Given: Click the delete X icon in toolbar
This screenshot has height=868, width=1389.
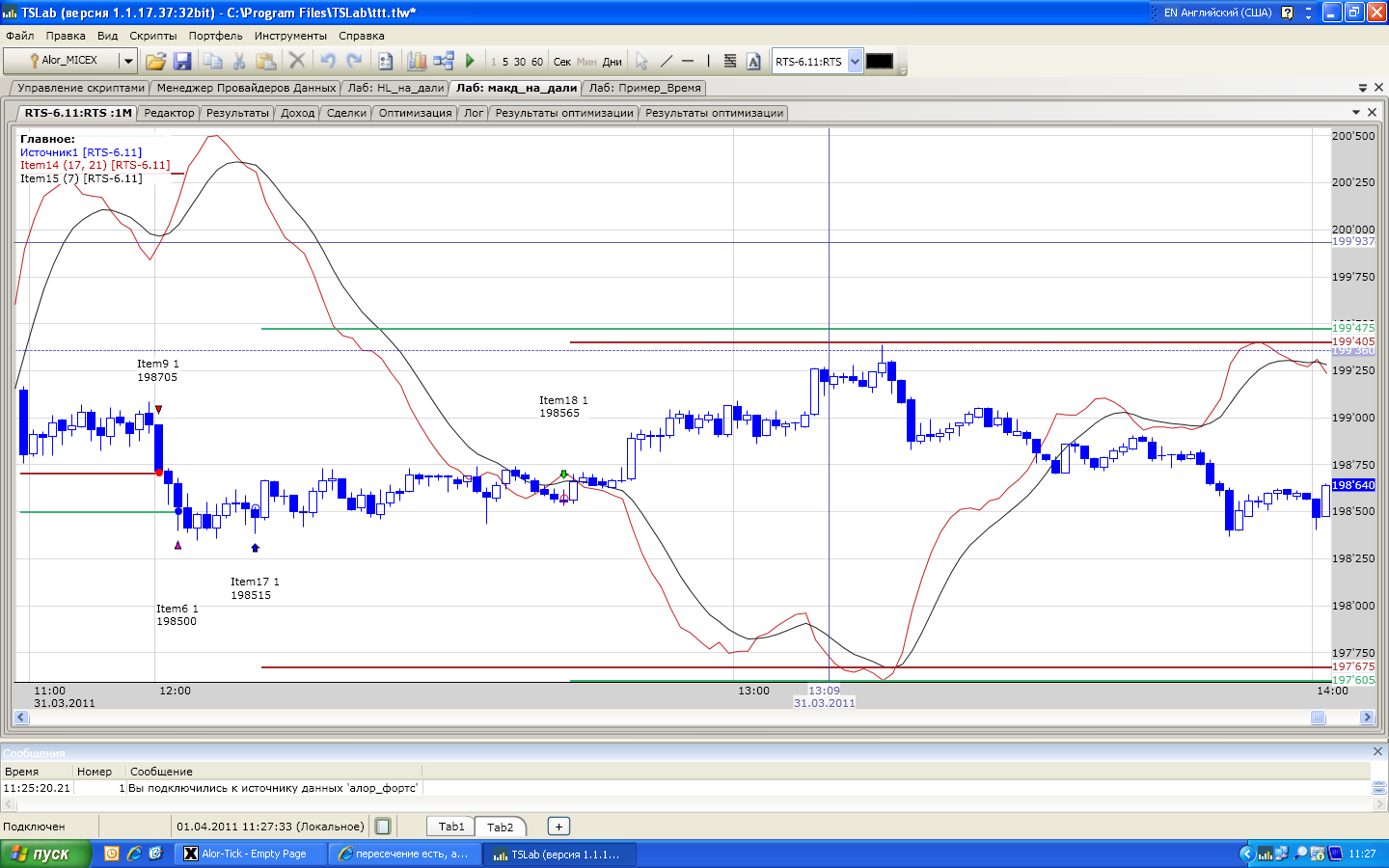Looking at the screenshot, I should pos(297,61).
